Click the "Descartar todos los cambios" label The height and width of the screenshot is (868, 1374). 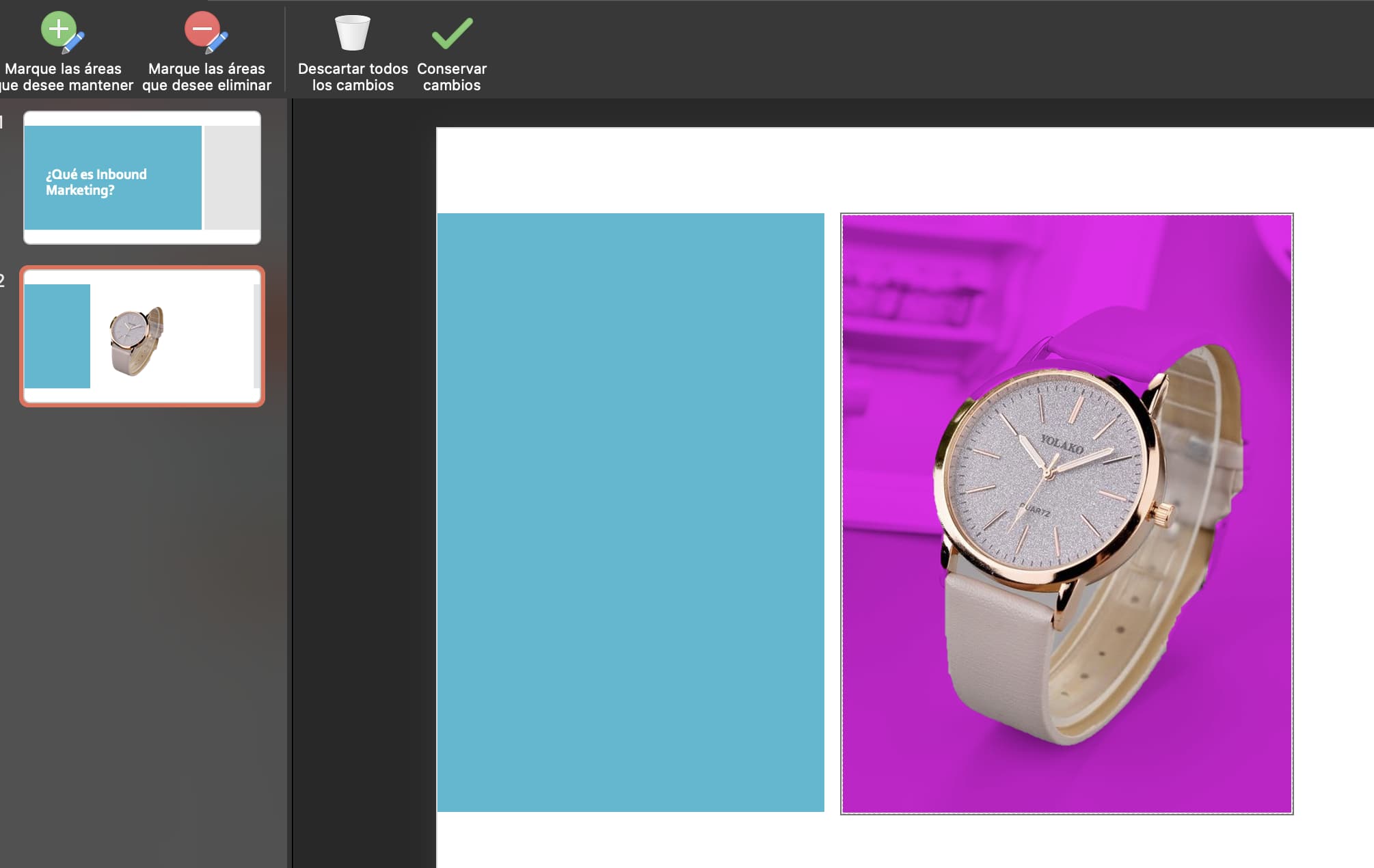pos(353,75)
